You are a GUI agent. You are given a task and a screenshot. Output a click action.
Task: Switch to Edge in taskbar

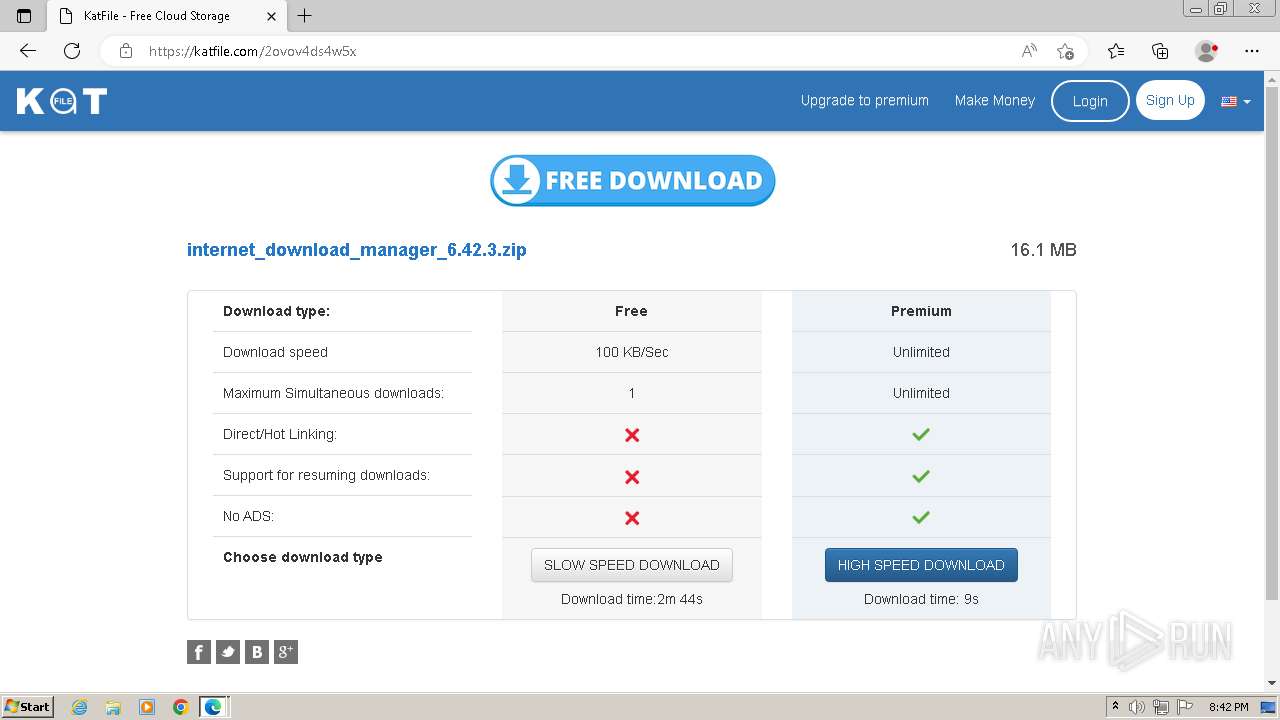214,707
